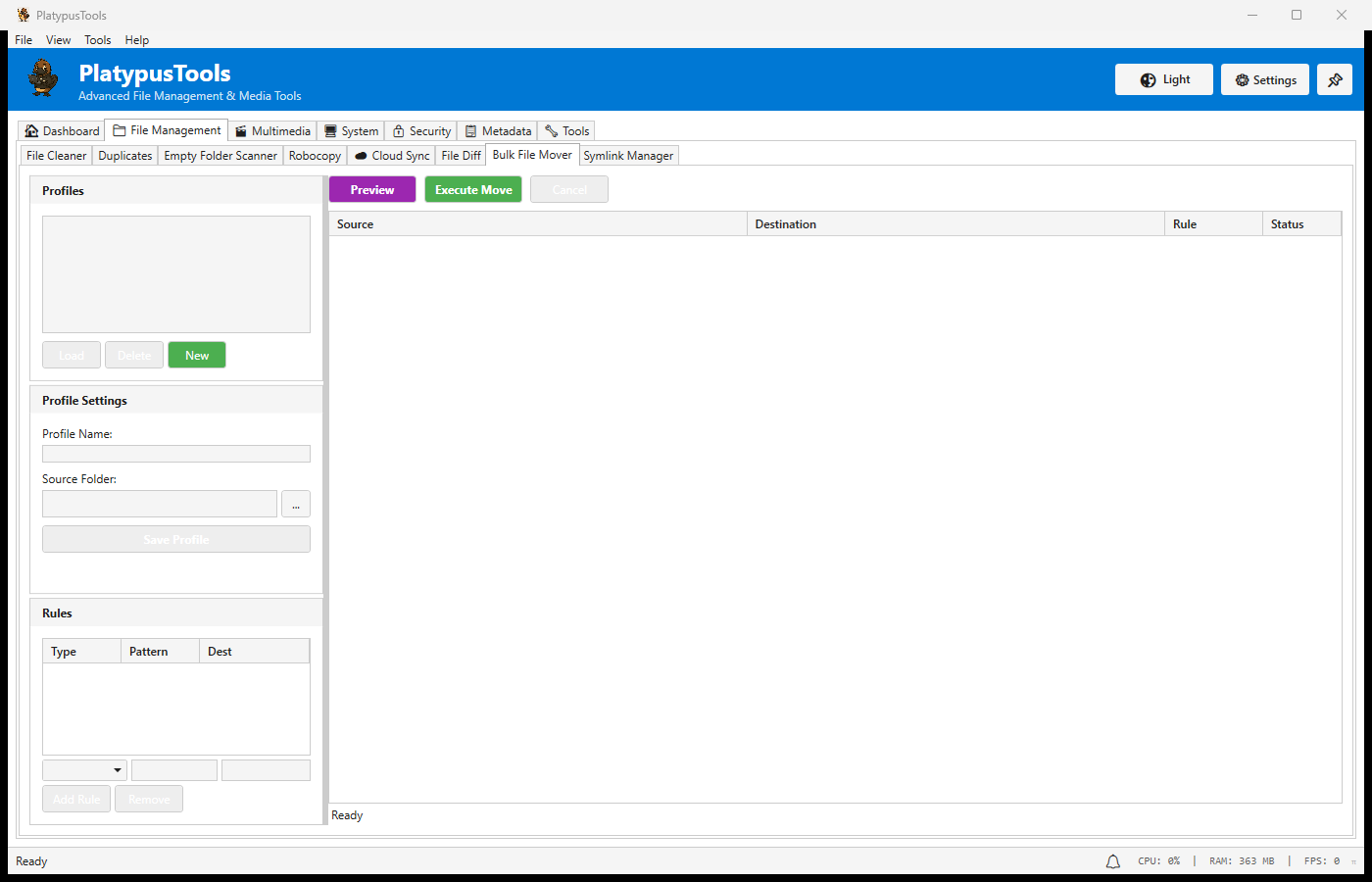1372x882 pixels.
Task: Click the notification bell icon in status bar
Action: 1112,861
